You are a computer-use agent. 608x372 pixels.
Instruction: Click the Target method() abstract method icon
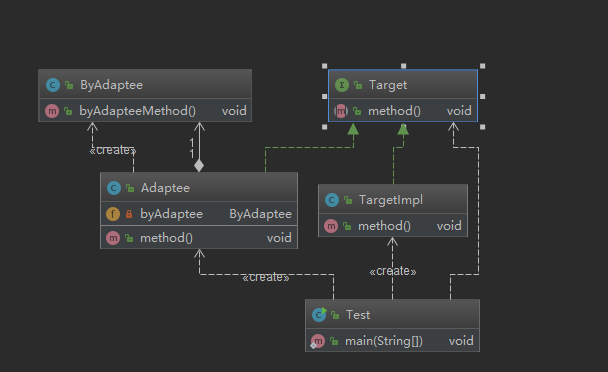[x=341, y=111]
